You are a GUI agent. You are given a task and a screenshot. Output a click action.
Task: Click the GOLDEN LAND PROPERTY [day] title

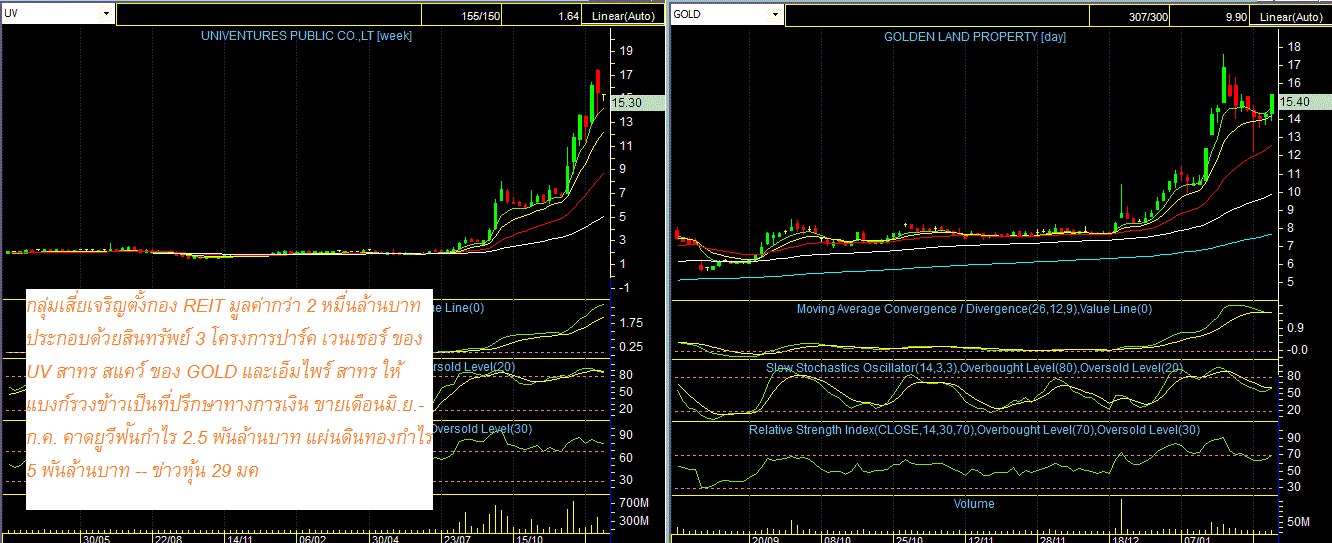(975, 37)
